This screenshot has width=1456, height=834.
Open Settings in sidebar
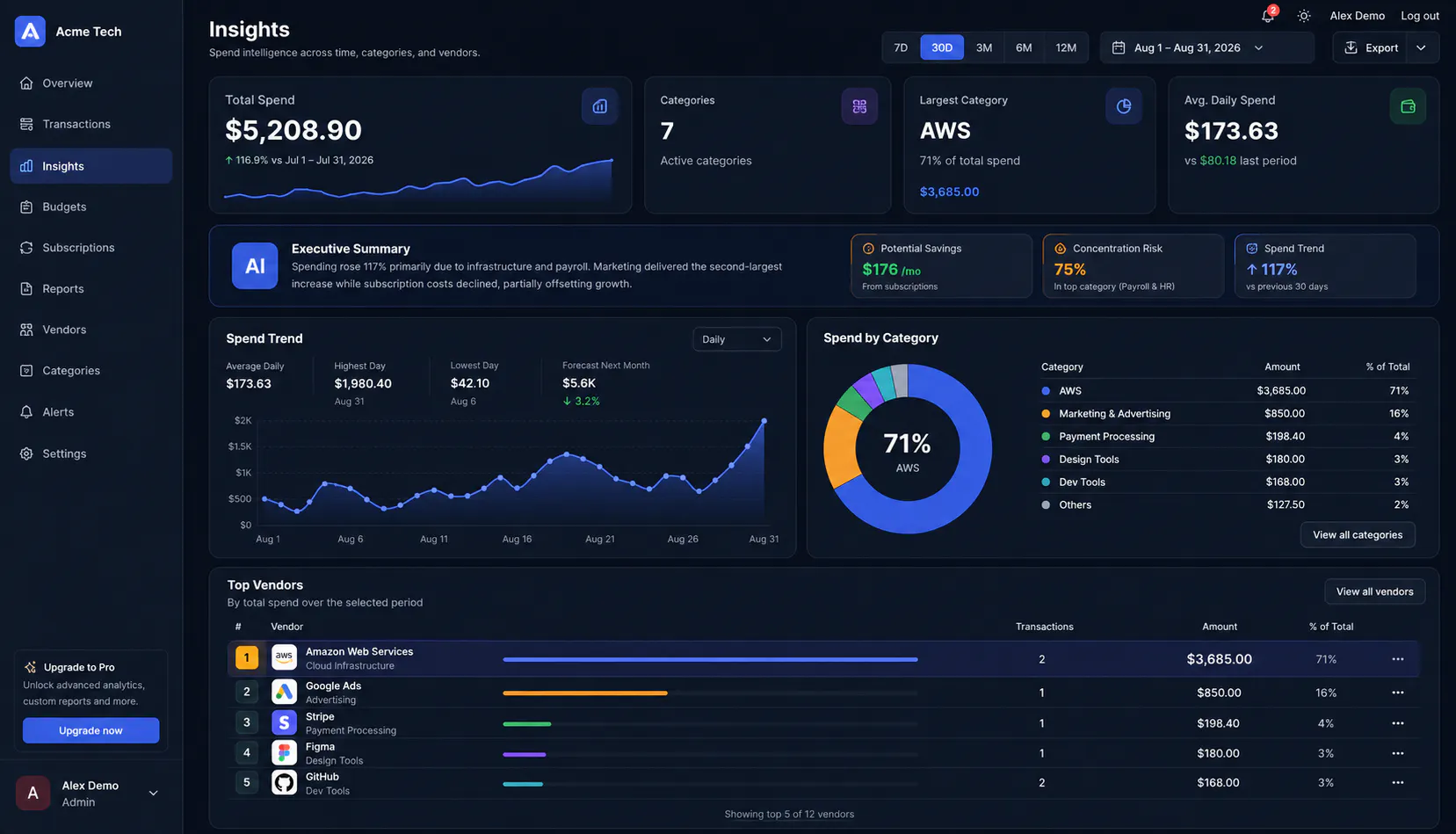(x=91, y=453)
